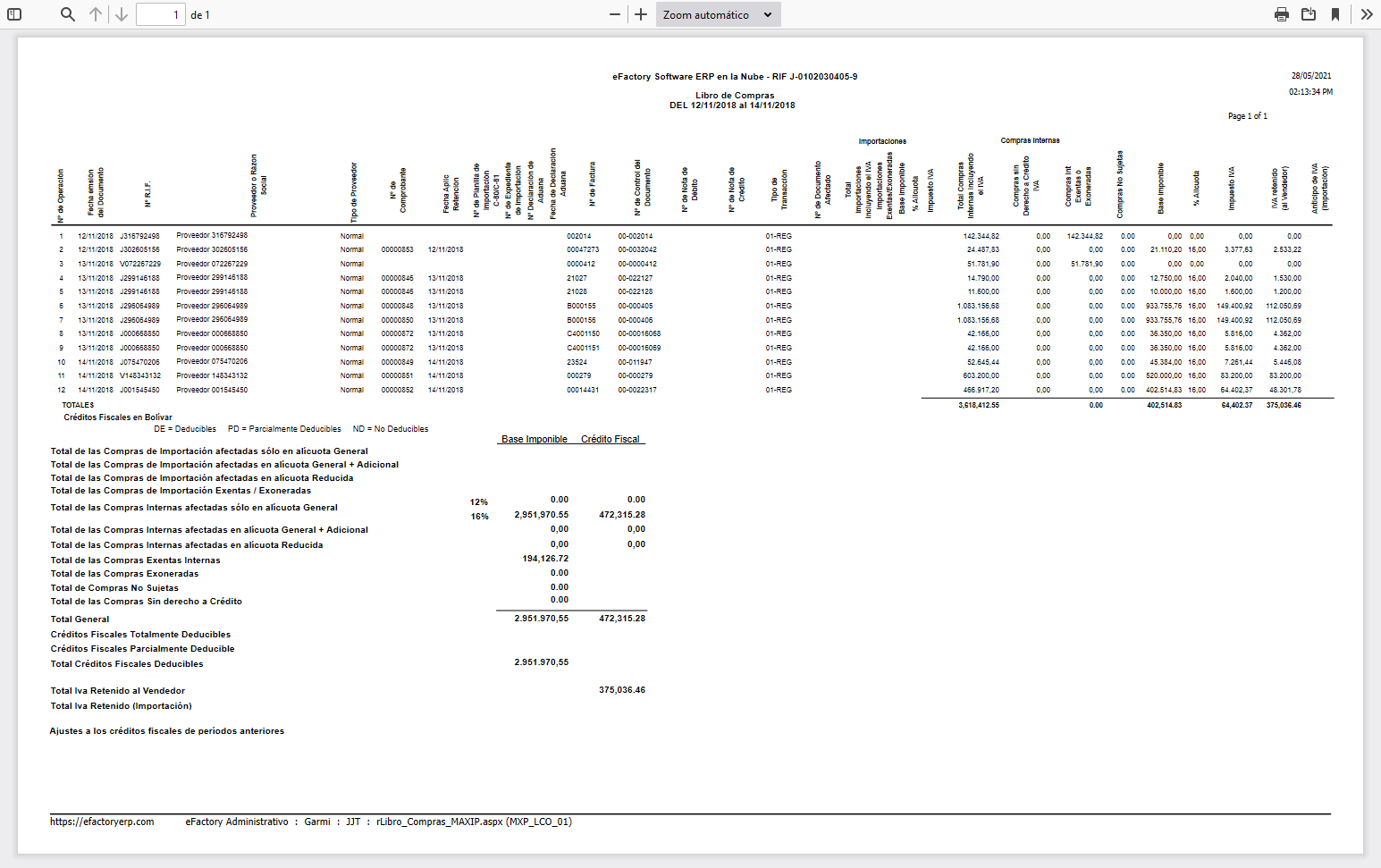
Task: Open the additional tools menu
Action: 1367,14
